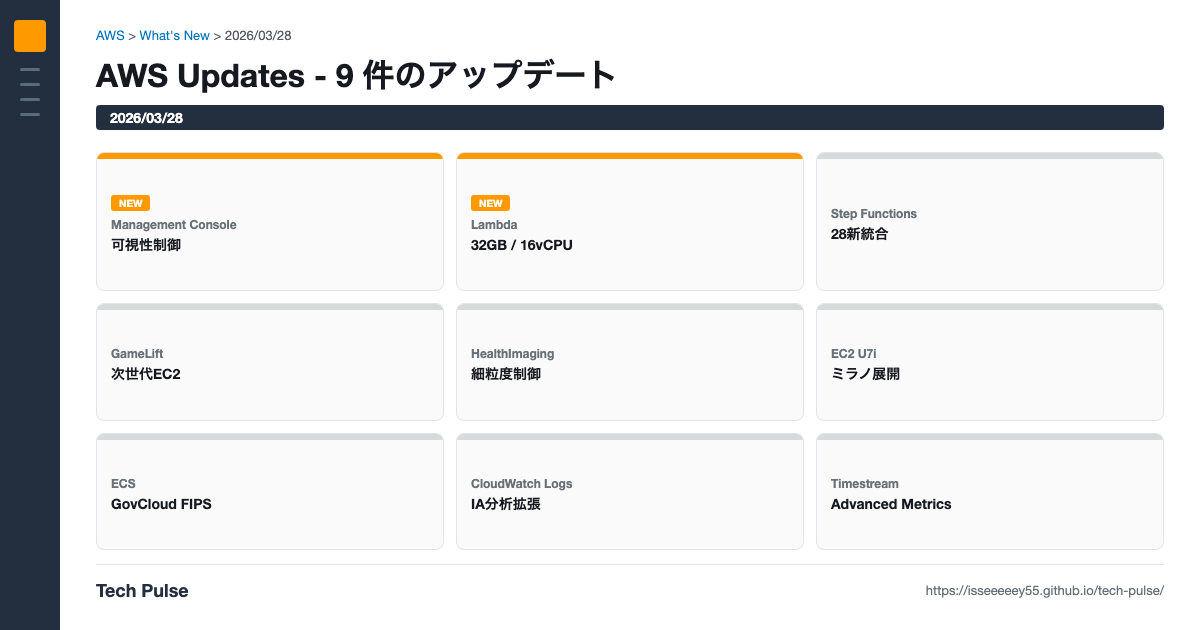
Task: Open the Step Functions update card
Action: pyautogui.click(x=990, y=224)
